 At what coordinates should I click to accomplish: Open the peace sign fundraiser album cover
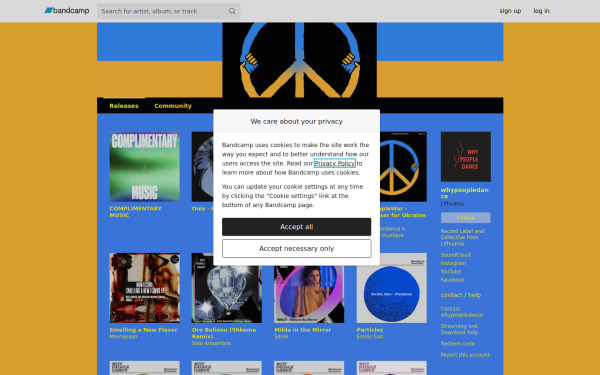tap(403, 166)
